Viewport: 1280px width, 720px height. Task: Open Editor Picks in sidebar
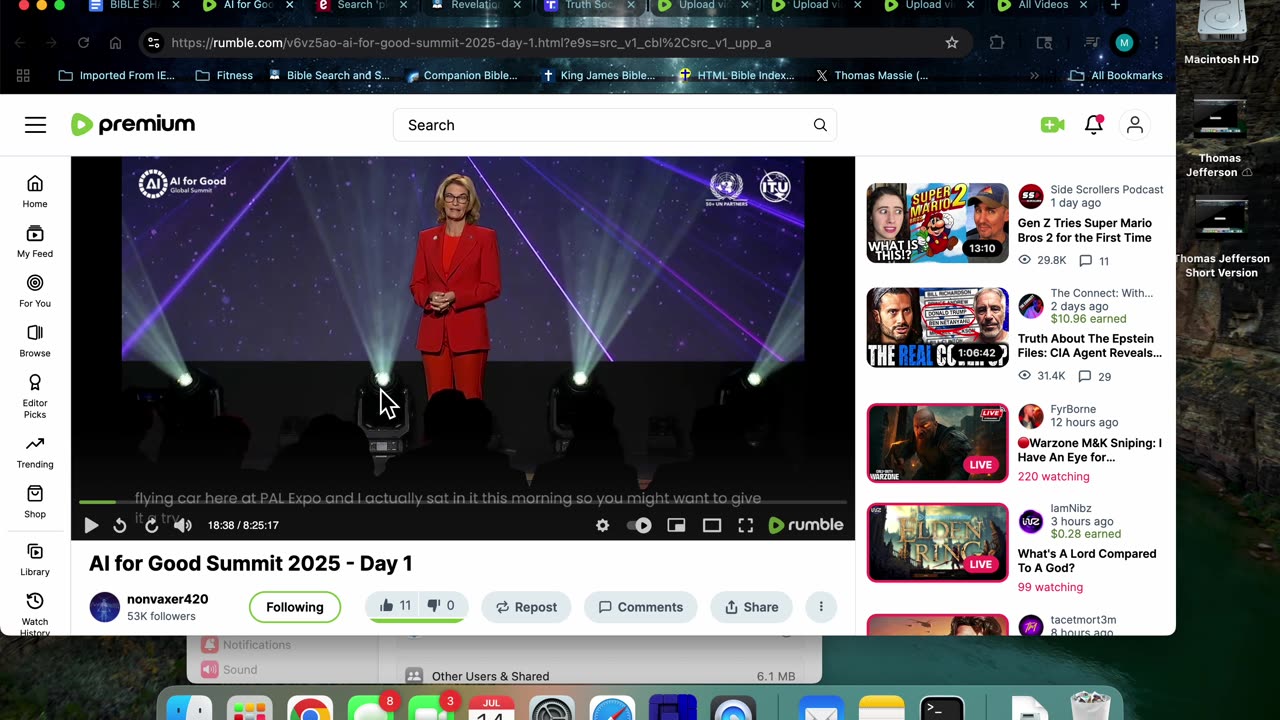(35, 396)
